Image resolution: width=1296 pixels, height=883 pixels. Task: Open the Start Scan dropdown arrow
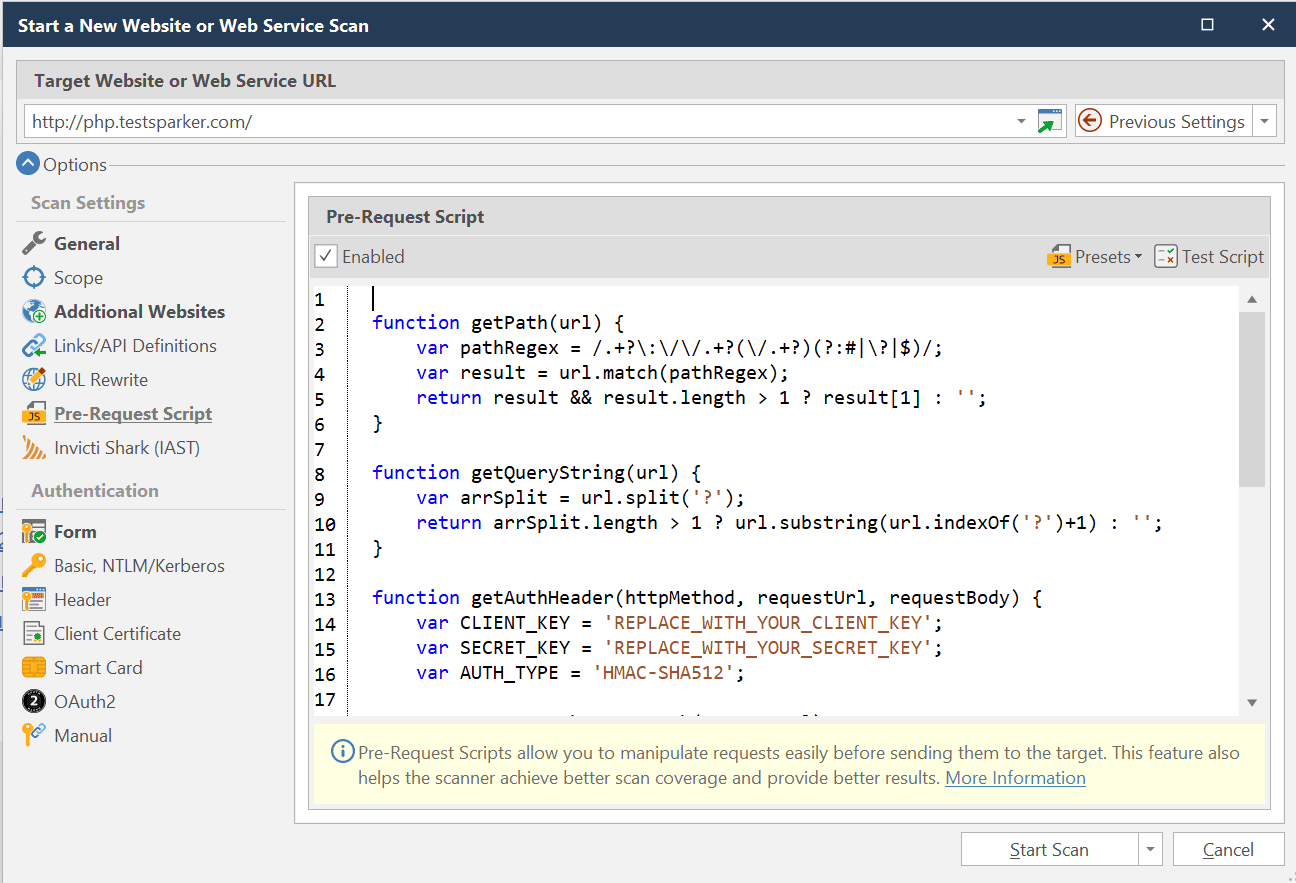point(1150,850)
